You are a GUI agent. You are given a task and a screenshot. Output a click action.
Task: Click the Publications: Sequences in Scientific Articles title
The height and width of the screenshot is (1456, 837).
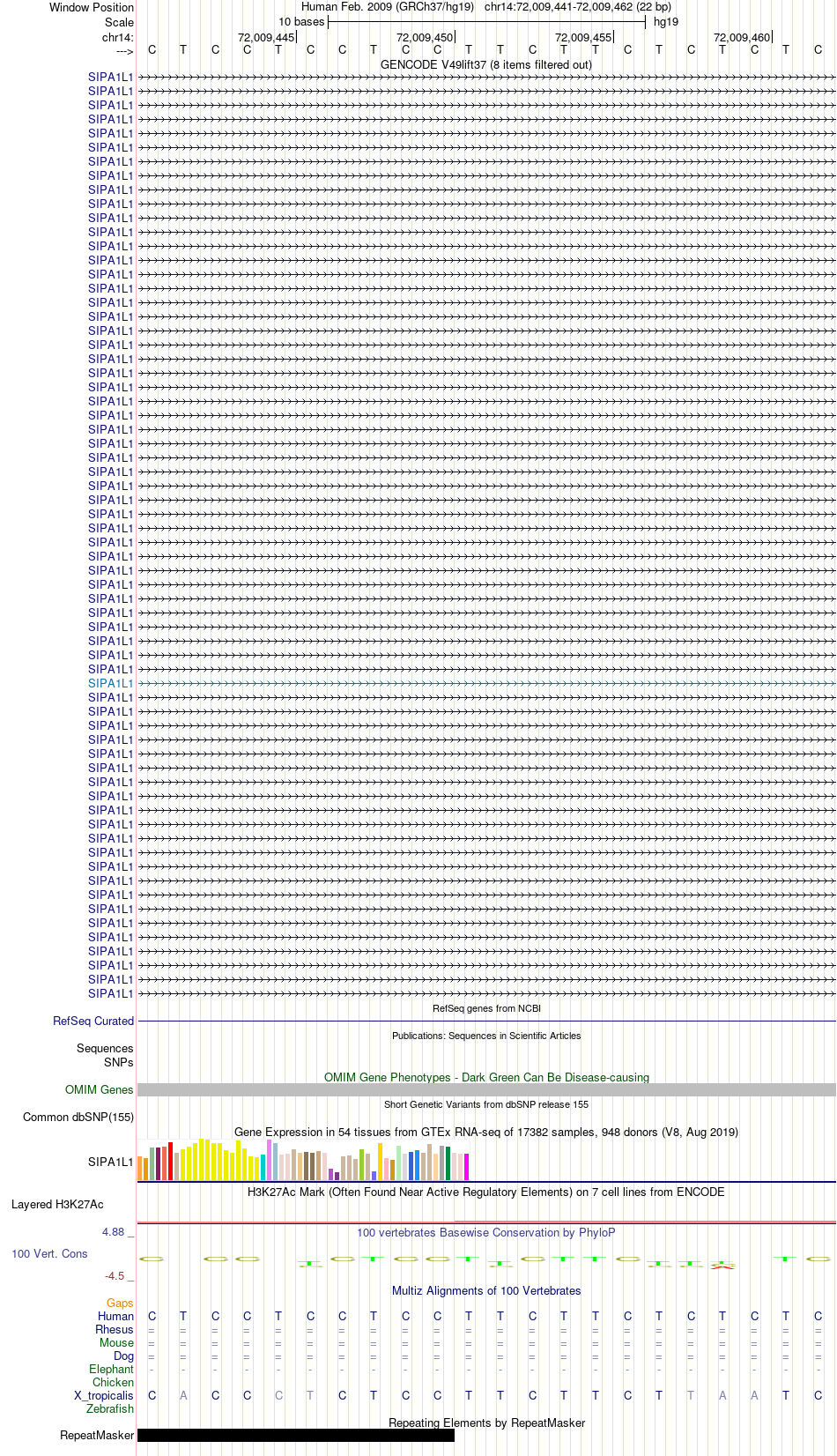point(486,1036)
